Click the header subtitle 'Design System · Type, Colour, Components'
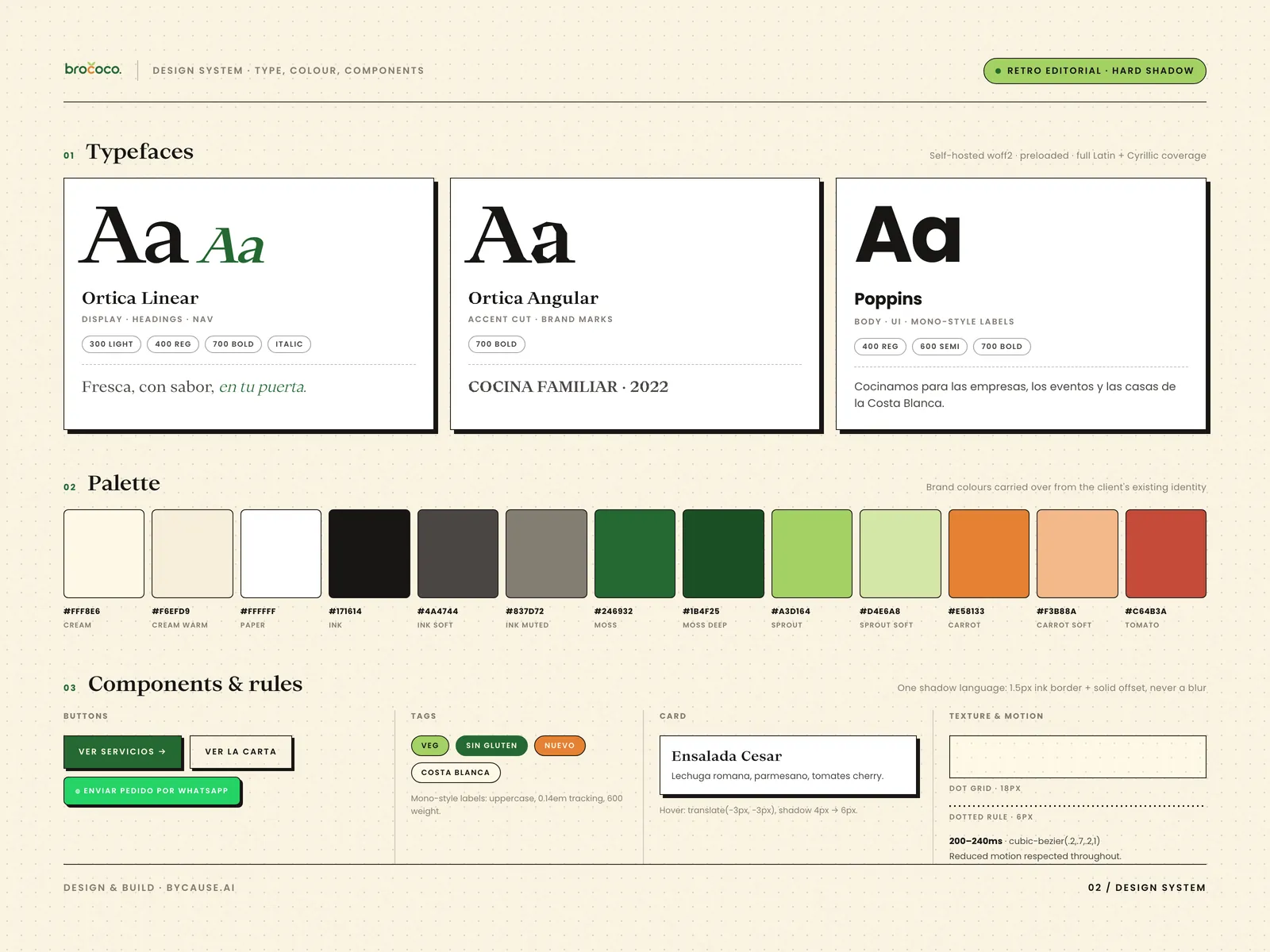 point(288,71)
